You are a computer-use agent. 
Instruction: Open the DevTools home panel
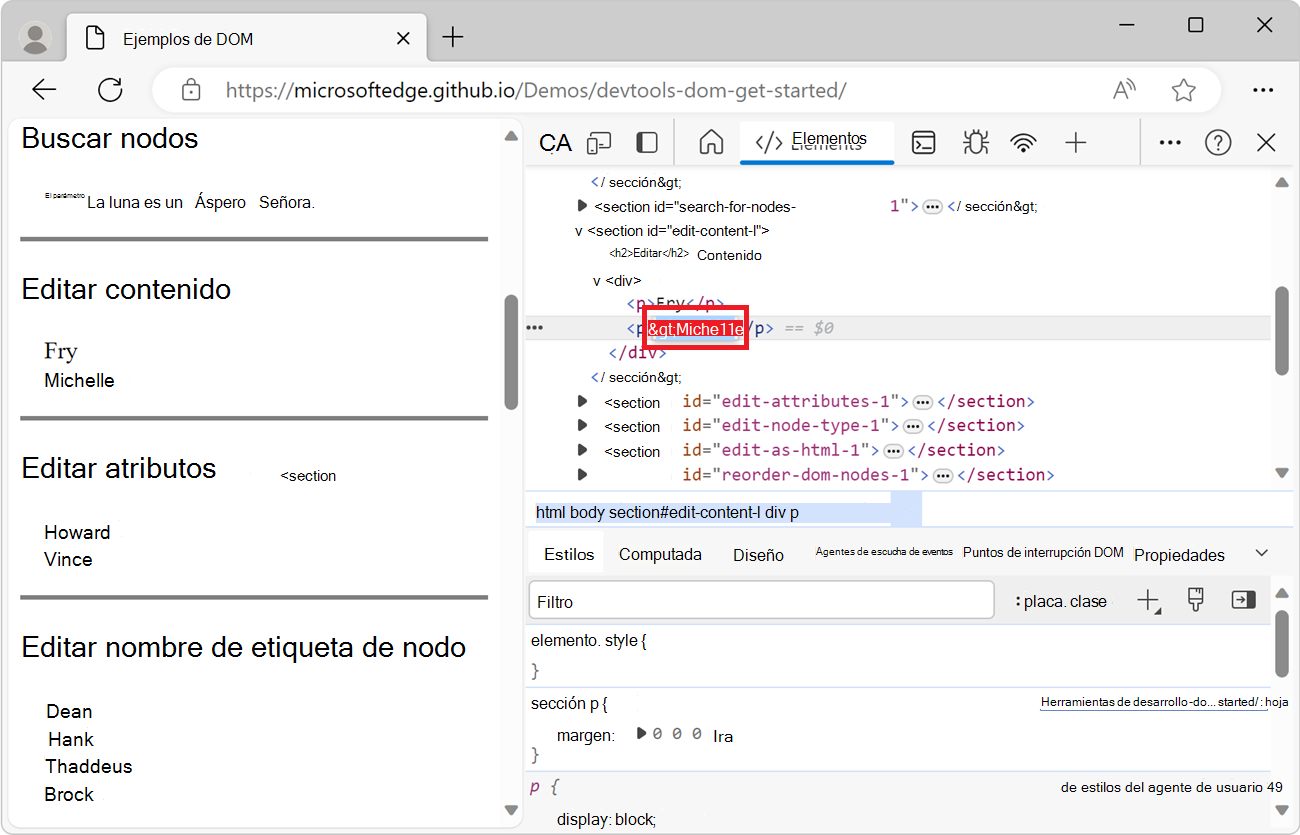point(710,142)
